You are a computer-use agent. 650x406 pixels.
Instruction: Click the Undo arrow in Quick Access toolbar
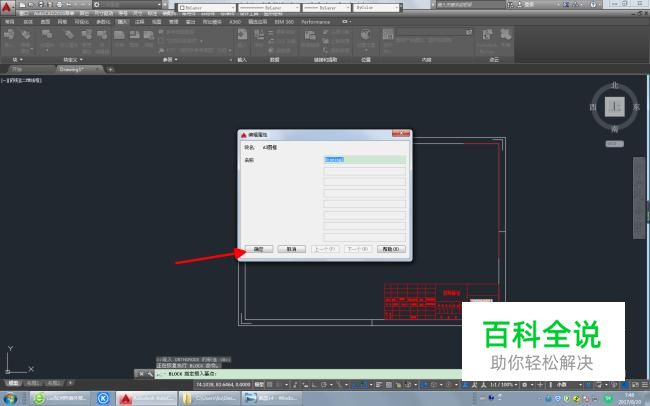point(69,5)
